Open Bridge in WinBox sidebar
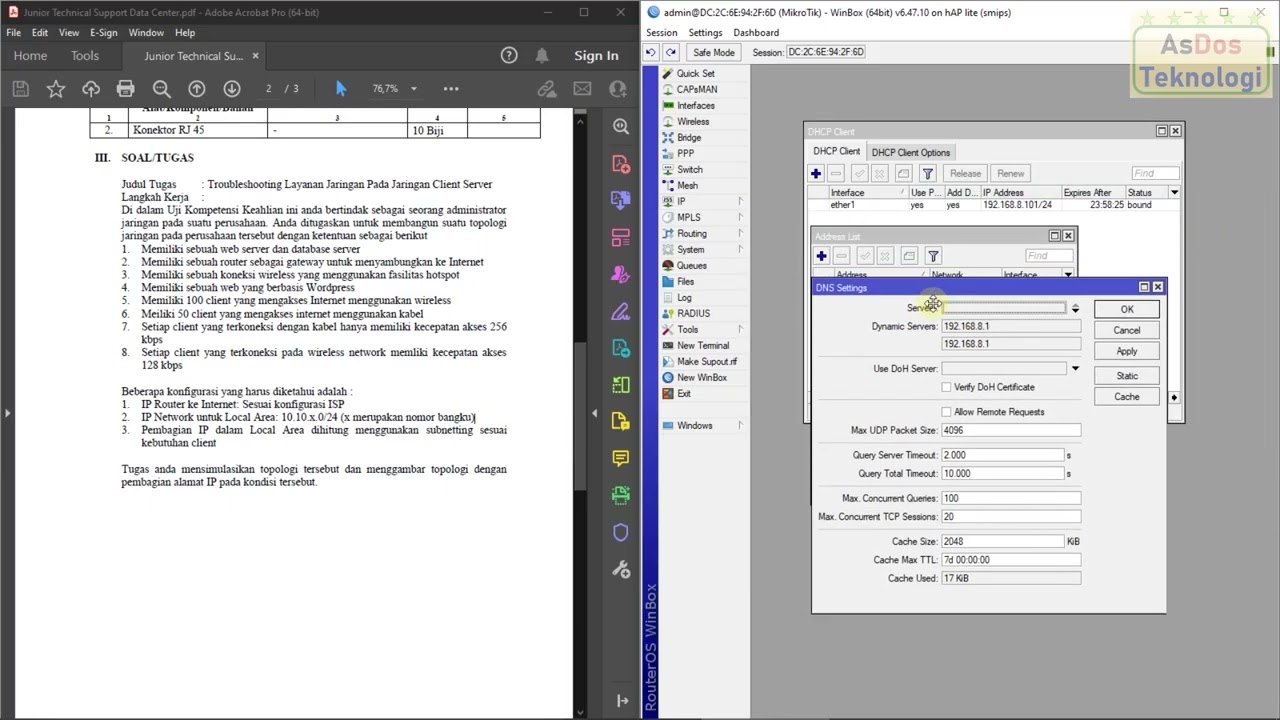 pos(689,138)
